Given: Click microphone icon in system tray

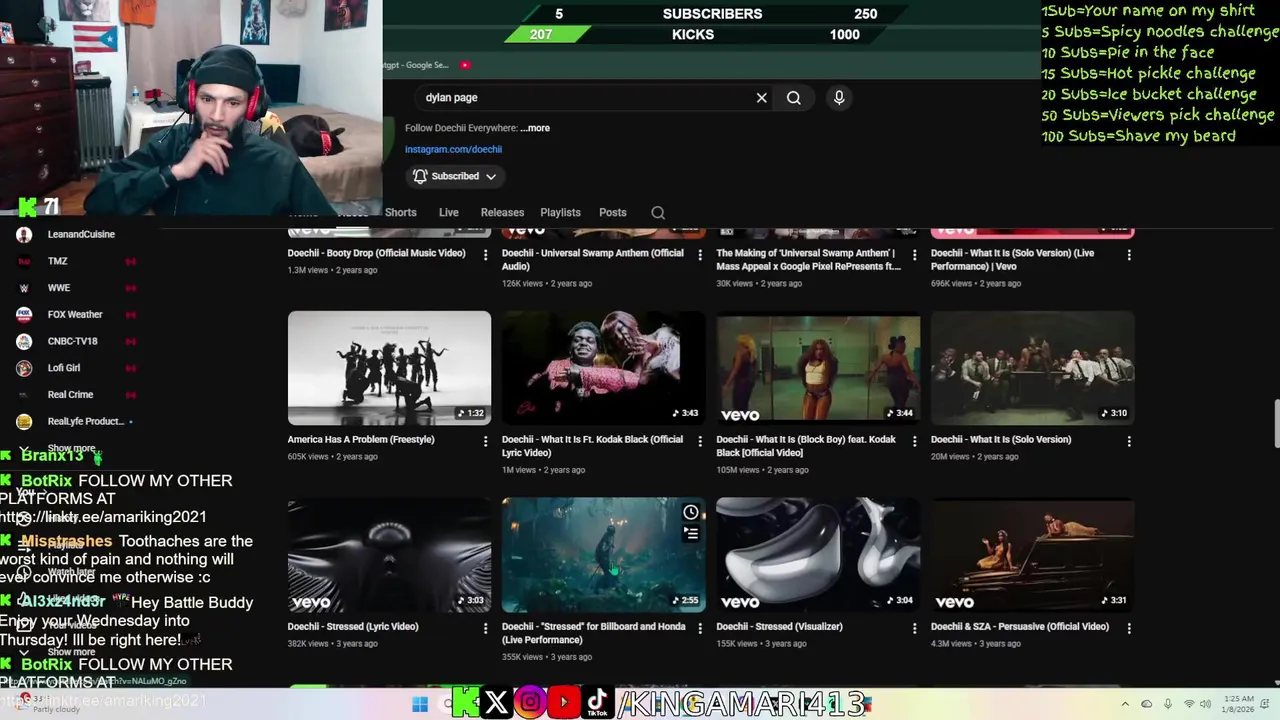Looking at the screenshot, I should tap(1168, 704).
